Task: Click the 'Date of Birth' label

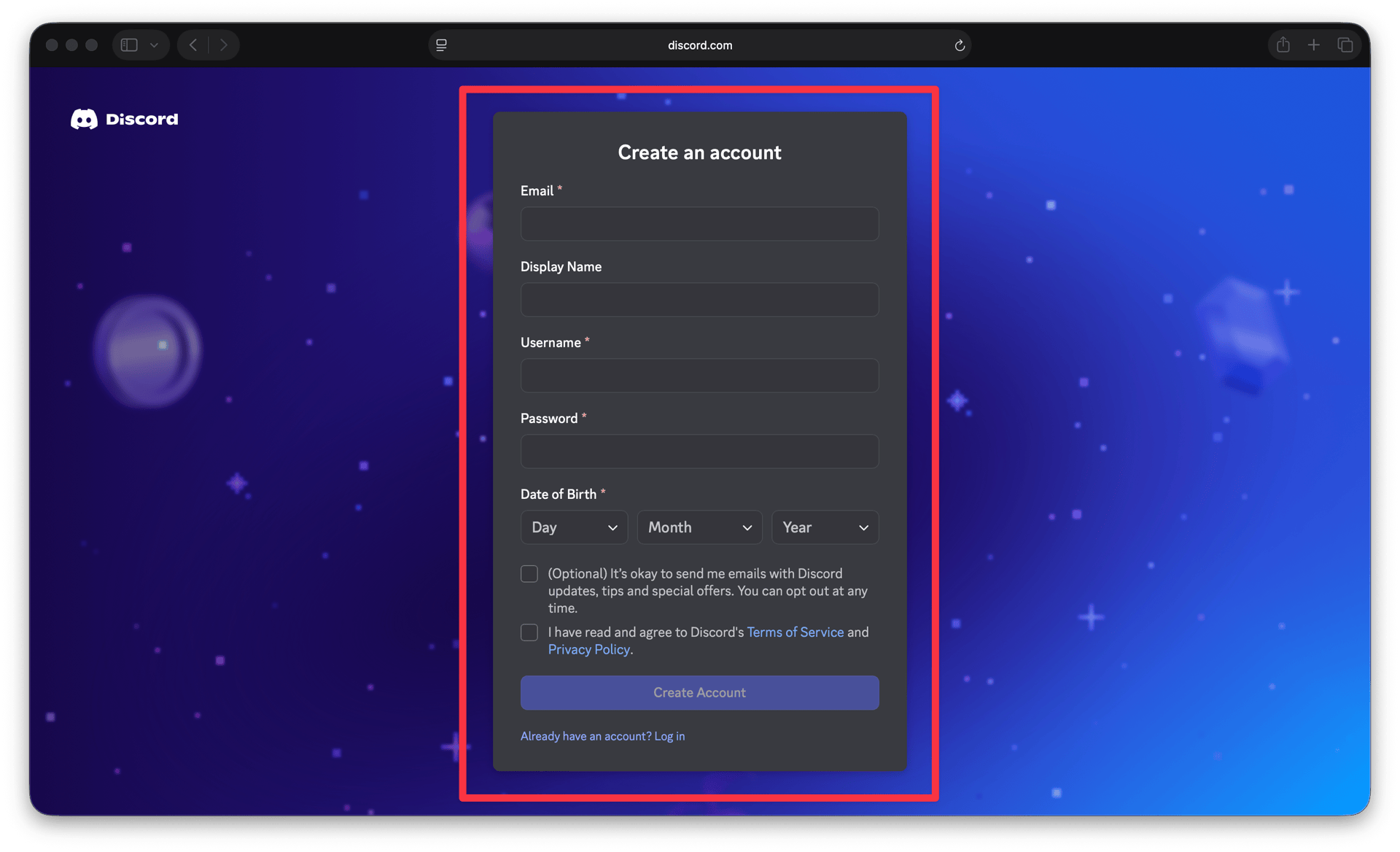Action: (559, 494)
